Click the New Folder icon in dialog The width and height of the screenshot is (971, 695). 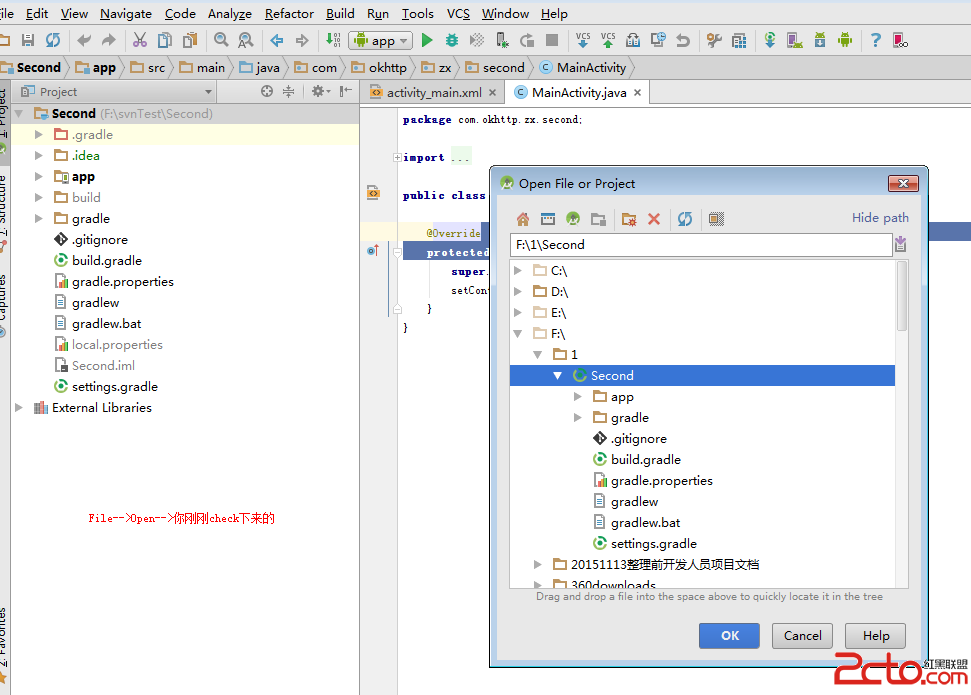coord(629,219)
